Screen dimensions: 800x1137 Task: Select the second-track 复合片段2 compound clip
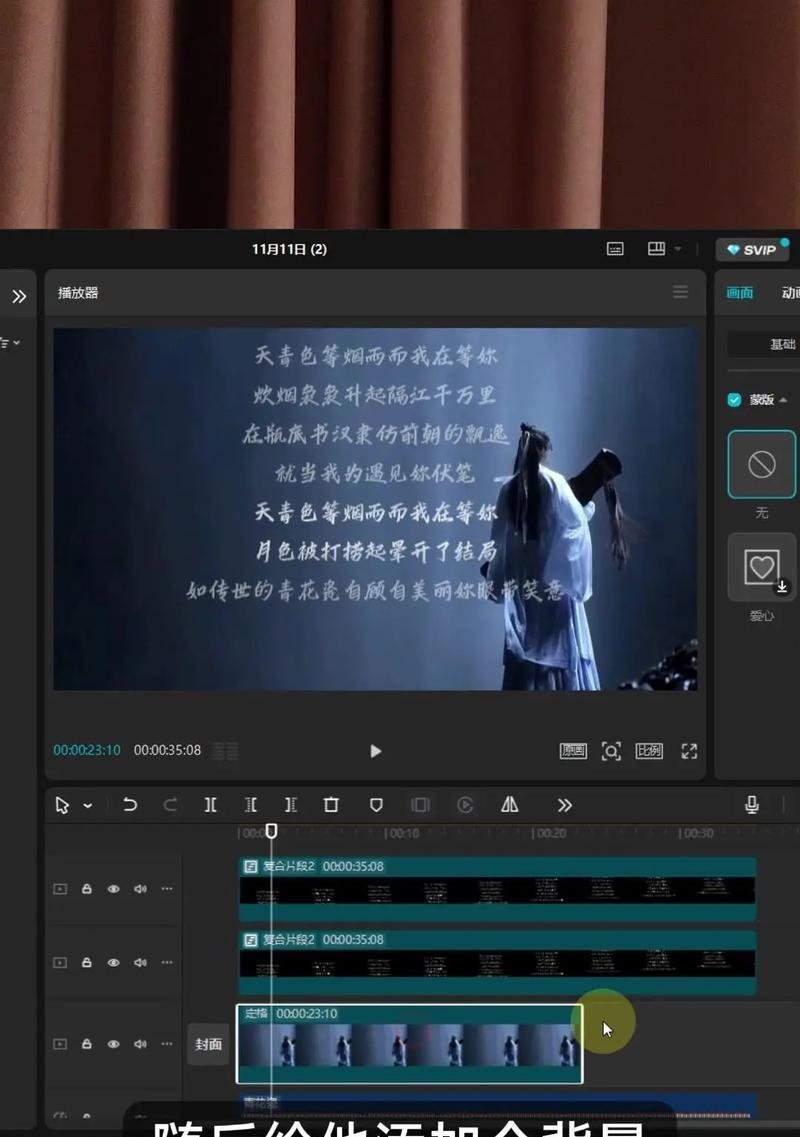(498, 962)
